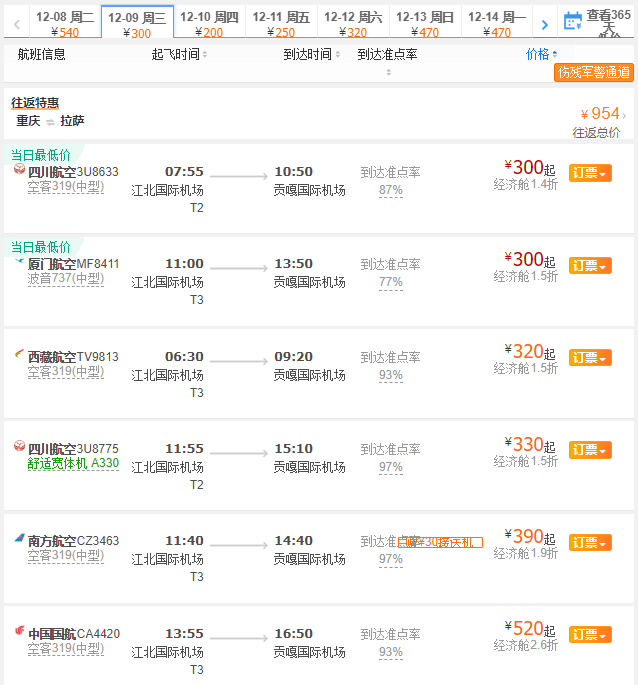
Task: Click 经济舱1.4折 fare label for 3U8633
Action: coord(526,184)
